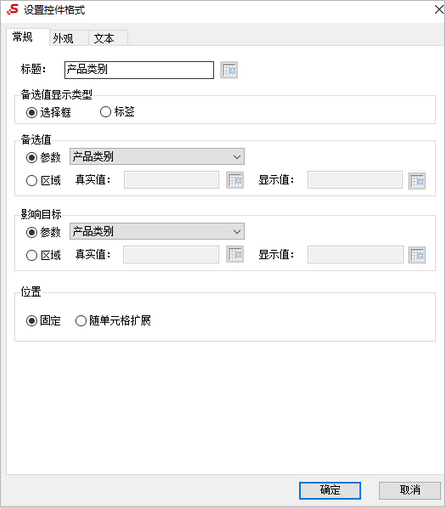Click cell picker icon for 备选值 真实值
445x507 pixels.
(235, 180)
